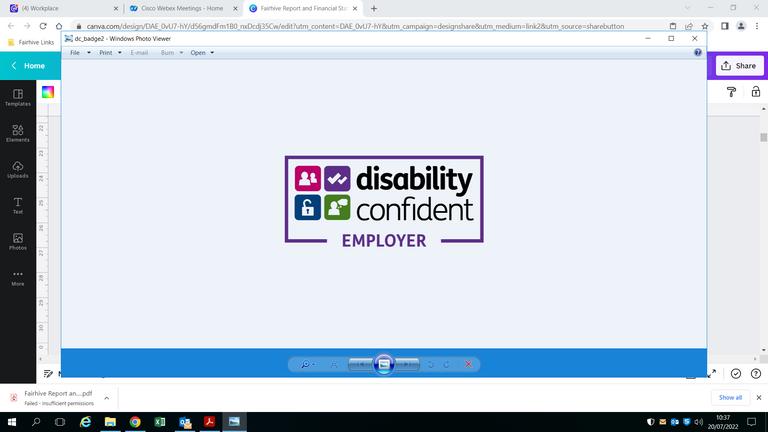
Task: Click the lock icon in Canva toolbar
Action: pos(756,92)
